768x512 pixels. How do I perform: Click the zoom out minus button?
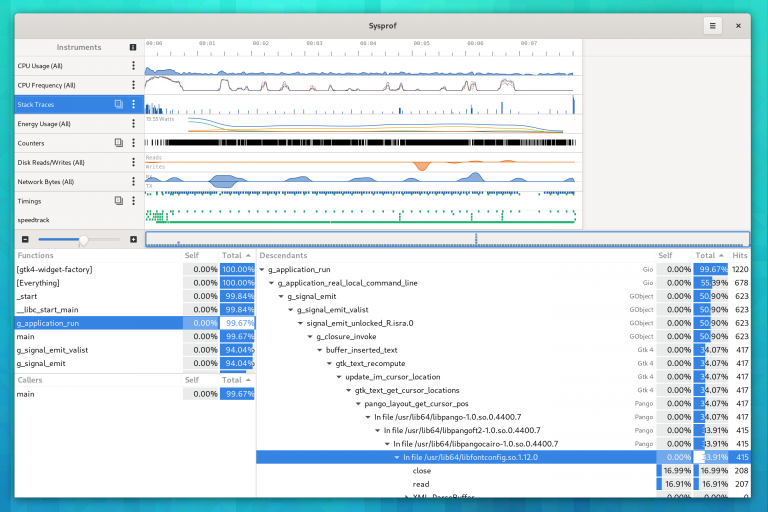point(24,240)
